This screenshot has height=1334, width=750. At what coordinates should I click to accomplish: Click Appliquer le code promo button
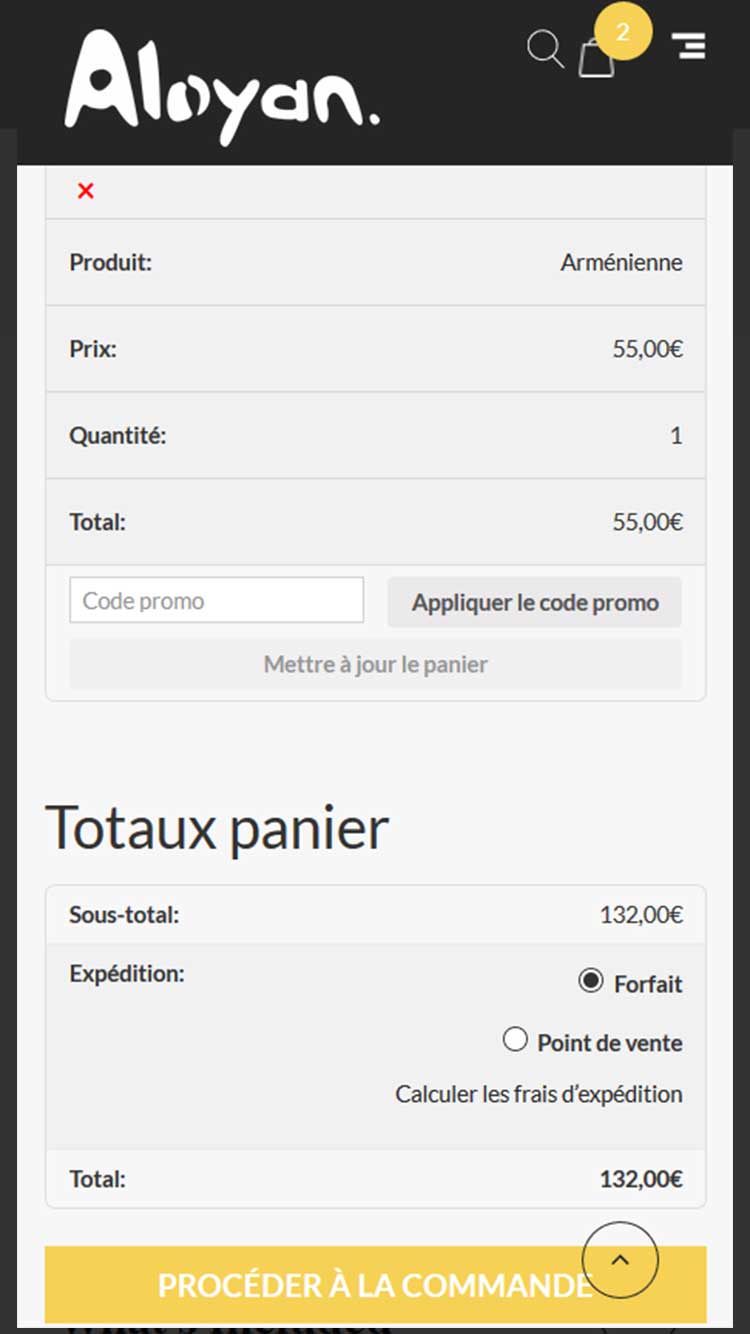(535, 602)
